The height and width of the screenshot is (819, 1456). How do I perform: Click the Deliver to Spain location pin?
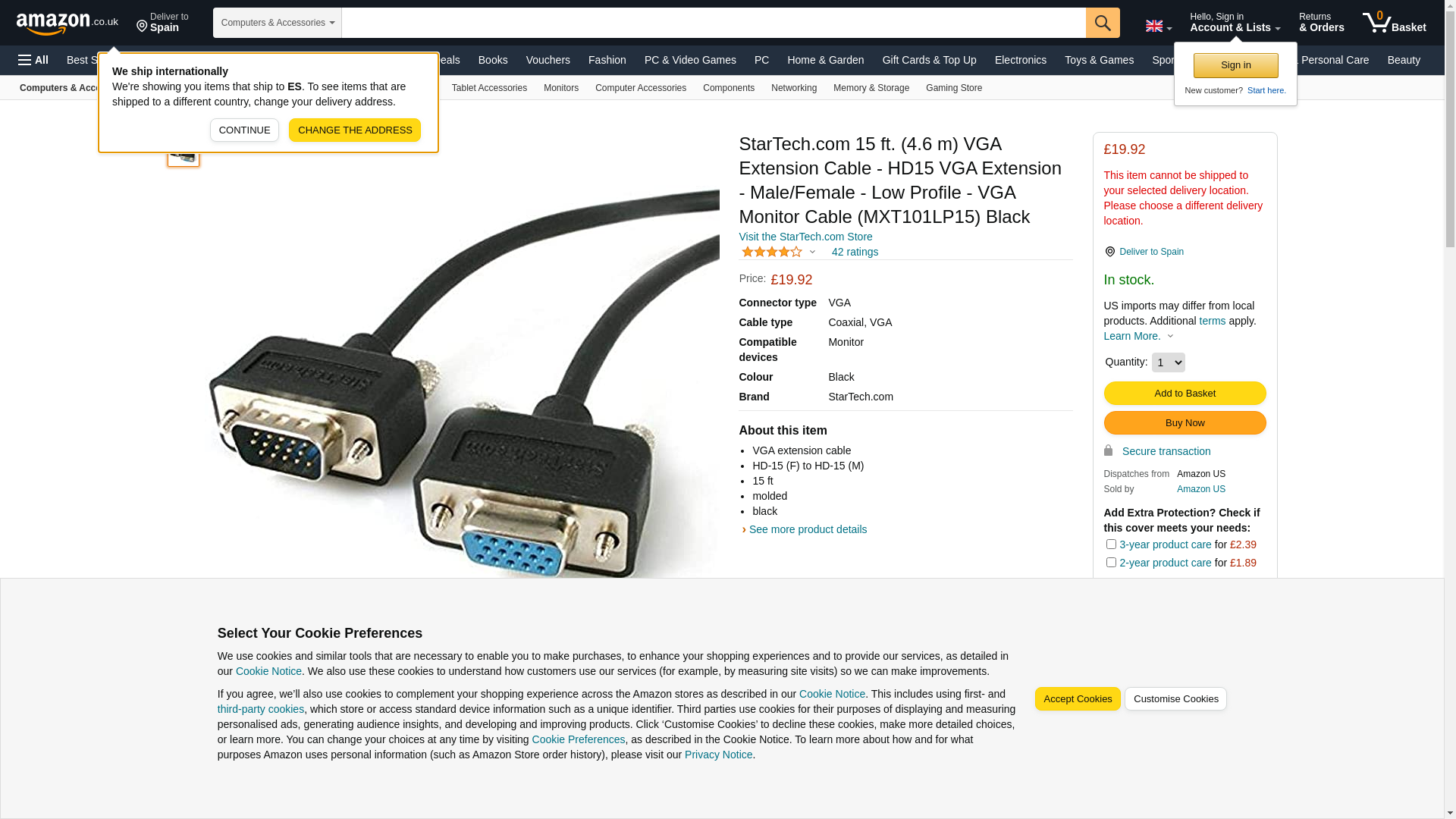[x=1109, y=252]
